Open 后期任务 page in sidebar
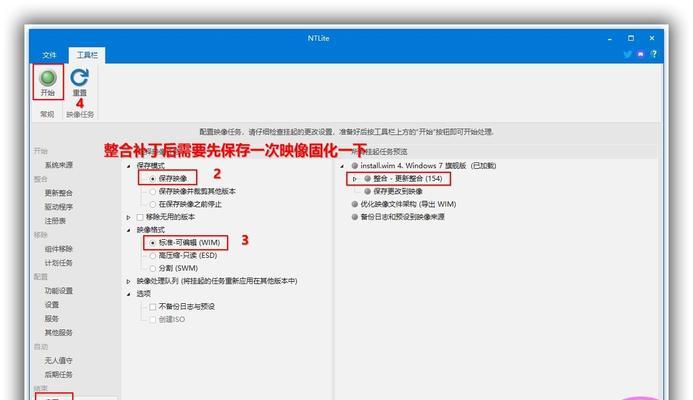Viewport: 693px width, 400px height. coord(58,374)
